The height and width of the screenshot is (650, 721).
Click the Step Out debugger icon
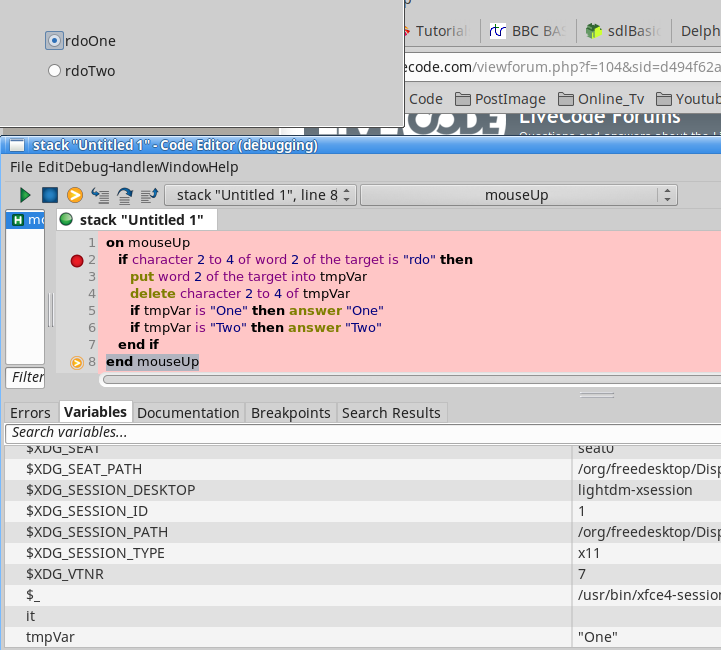(149, 195)
